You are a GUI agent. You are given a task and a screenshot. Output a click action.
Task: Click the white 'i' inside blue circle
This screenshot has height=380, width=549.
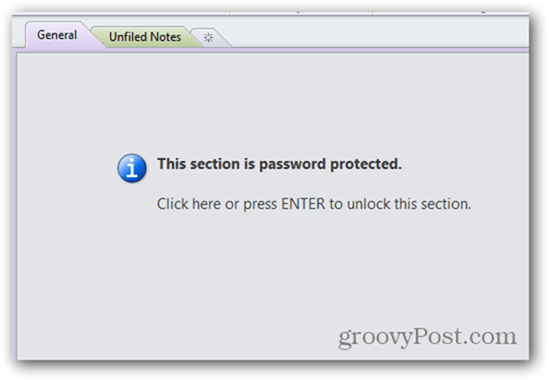click(132, 168)
